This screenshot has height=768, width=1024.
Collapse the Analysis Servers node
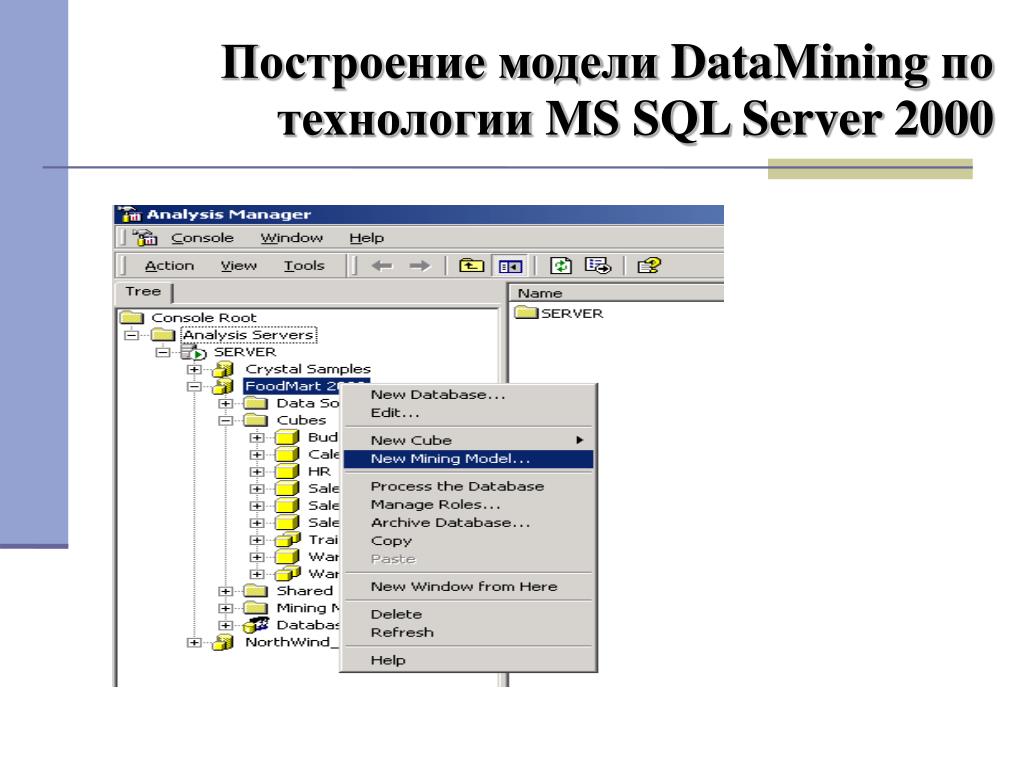click(132, 335)
